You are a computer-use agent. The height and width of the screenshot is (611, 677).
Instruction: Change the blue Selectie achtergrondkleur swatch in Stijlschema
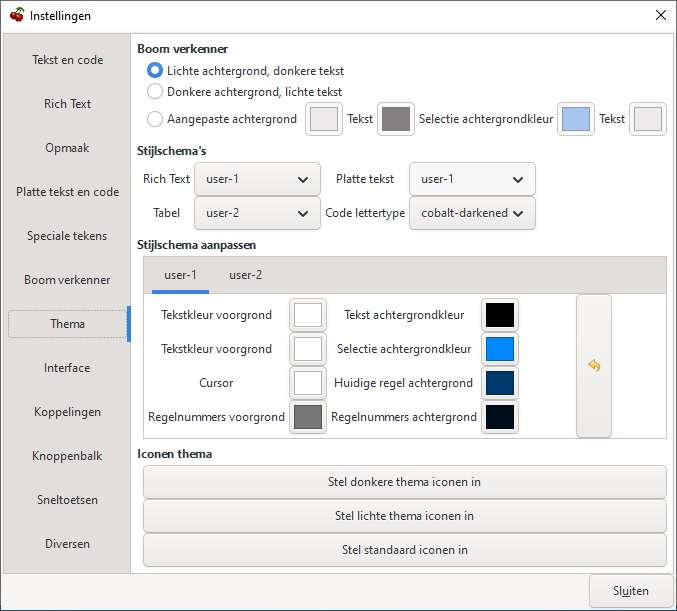pyautogui.click(x=500, y=349)
